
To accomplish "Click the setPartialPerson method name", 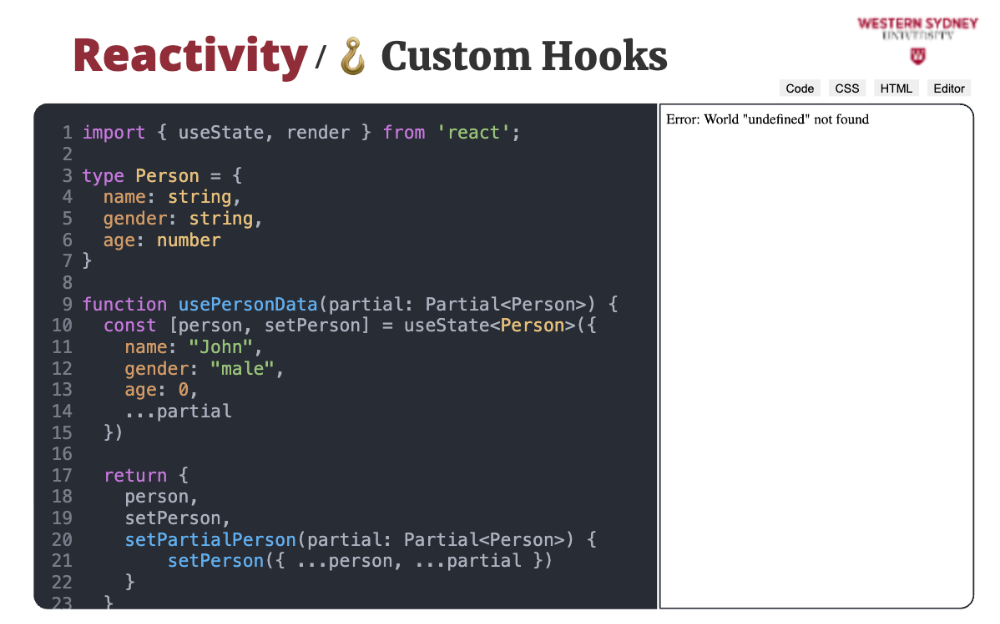I will coord(210,540).
